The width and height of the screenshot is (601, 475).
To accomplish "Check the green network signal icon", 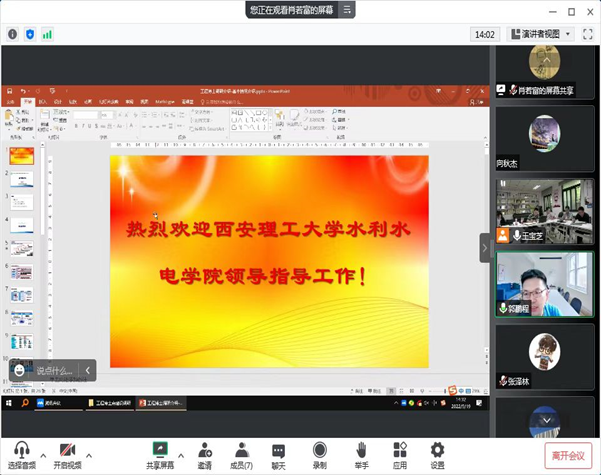I will point(47,33).
